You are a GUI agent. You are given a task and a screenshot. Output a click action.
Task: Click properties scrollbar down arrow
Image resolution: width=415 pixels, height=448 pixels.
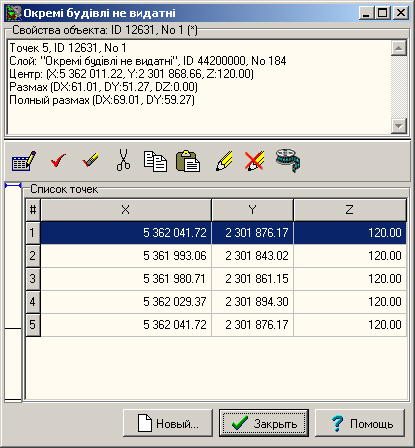tap(399, 126)
